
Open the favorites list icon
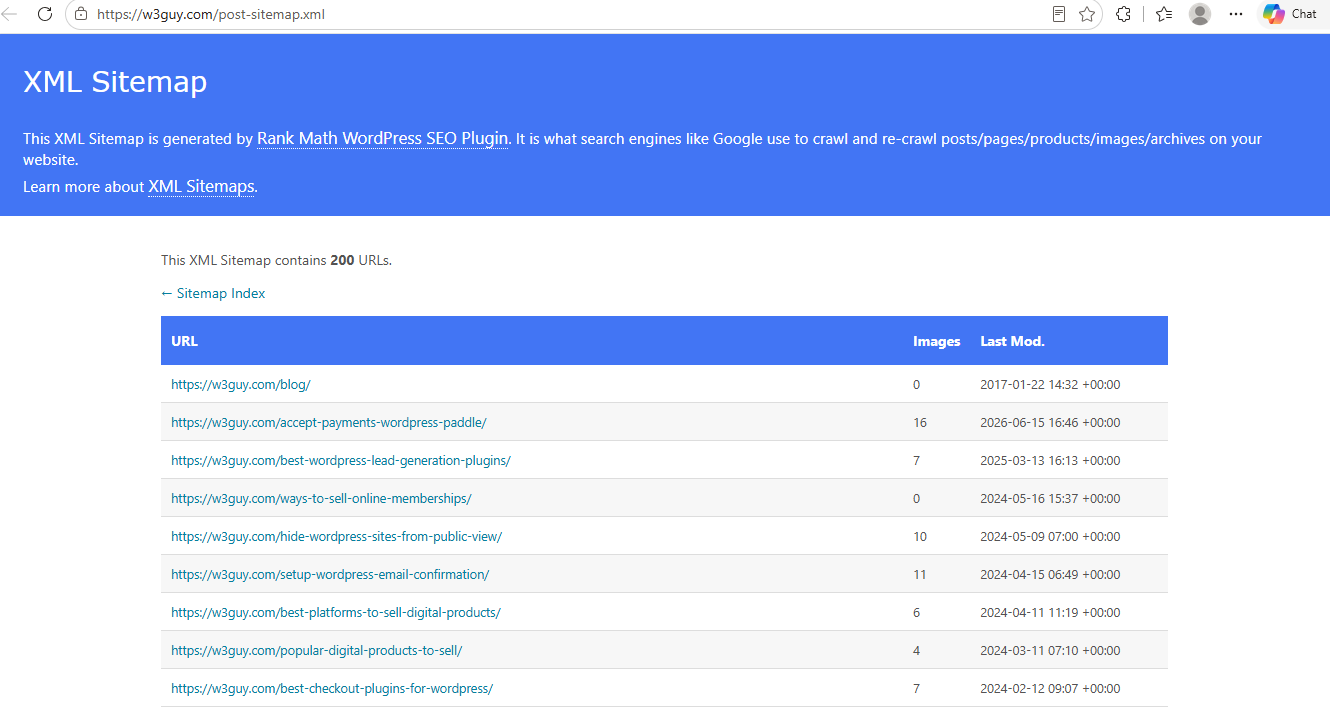[1164, 14]
